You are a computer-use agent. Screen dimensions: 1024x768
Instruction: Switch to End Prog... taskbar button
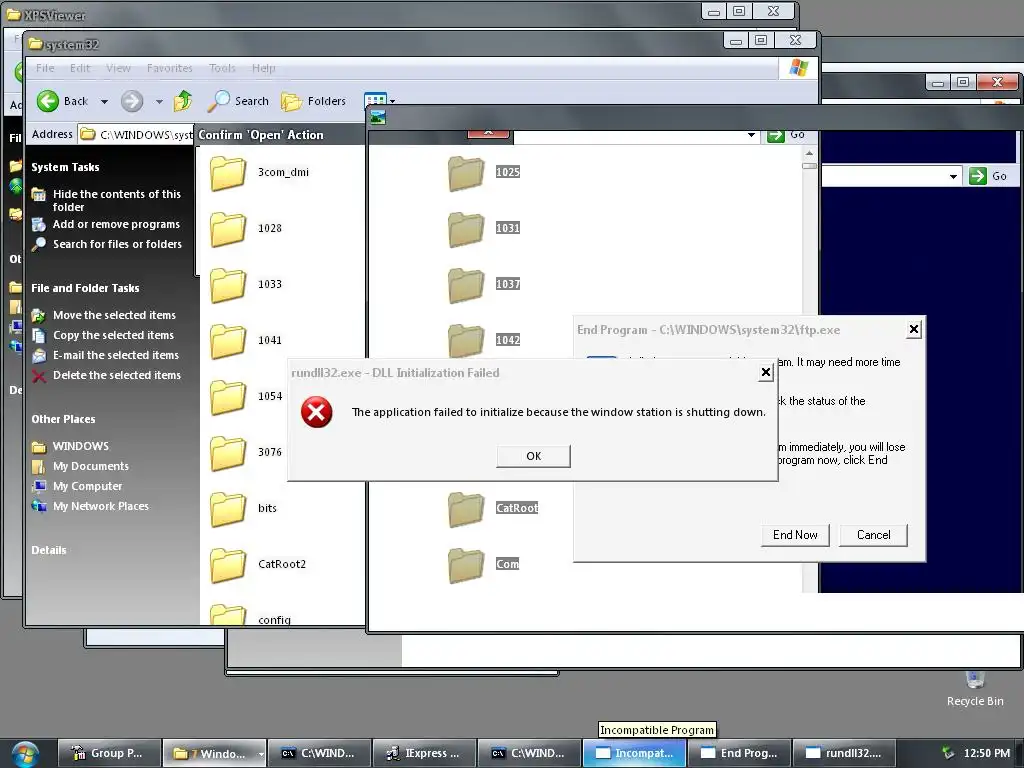(739, 753)
